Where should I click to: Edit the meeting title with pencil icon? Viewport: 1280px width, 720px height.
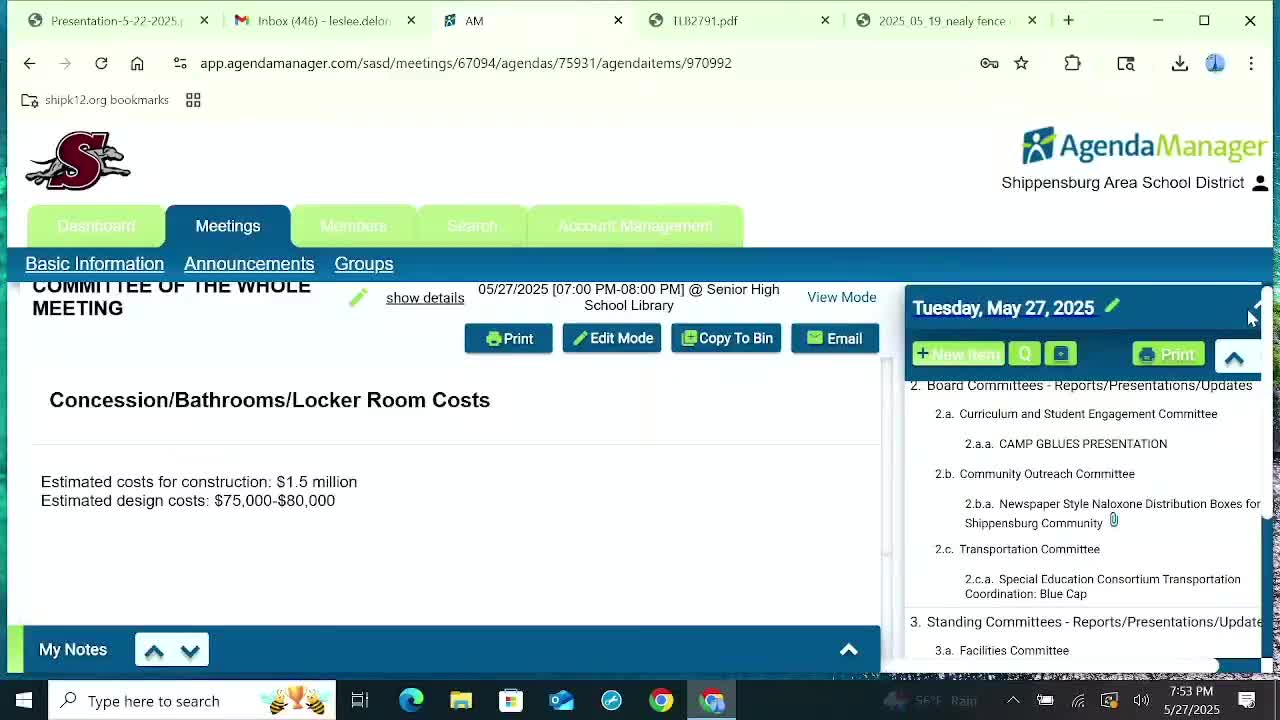click(358, 297)
